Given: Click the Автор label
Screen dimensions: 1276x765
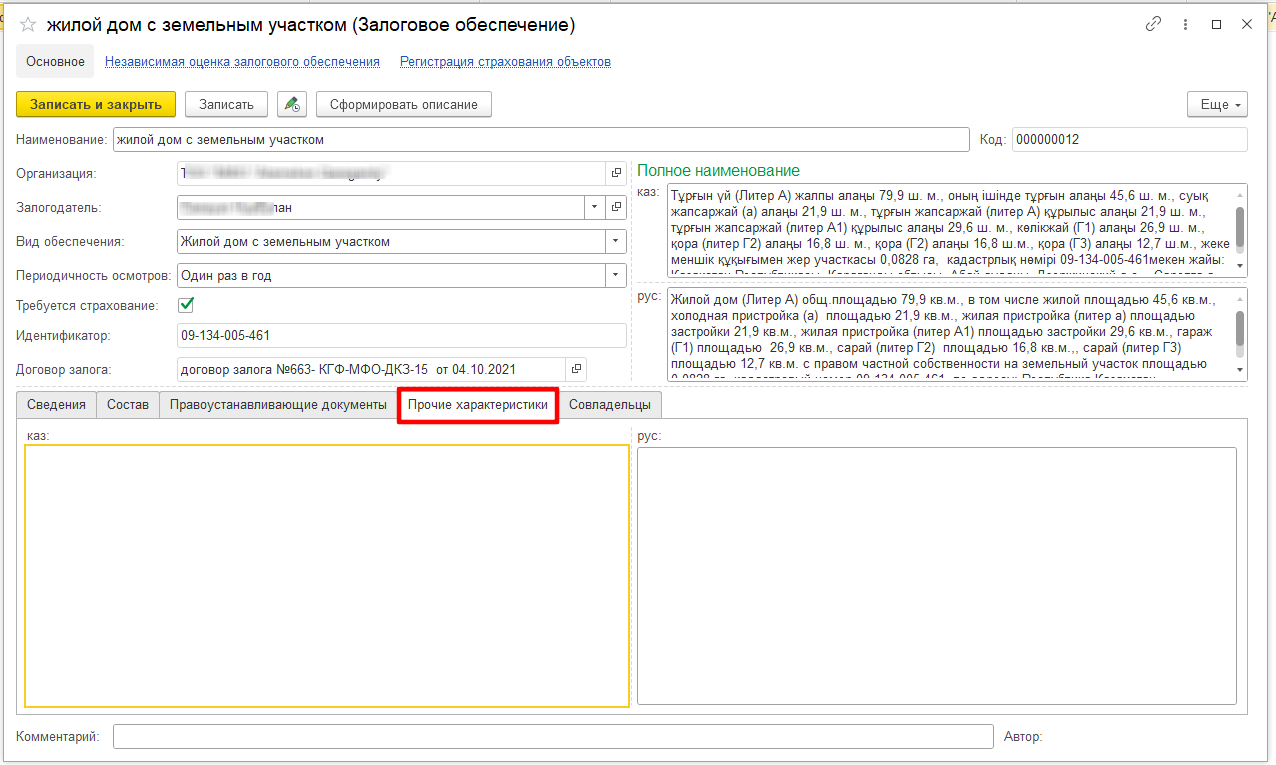Looking at the screenshot, I should 1022,737.
